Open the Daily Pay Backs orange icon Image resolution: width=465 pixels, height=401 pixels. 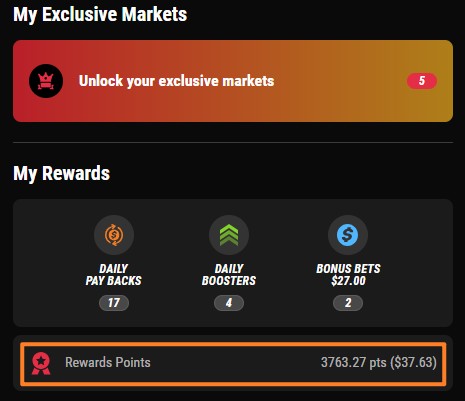click(114, 235)
